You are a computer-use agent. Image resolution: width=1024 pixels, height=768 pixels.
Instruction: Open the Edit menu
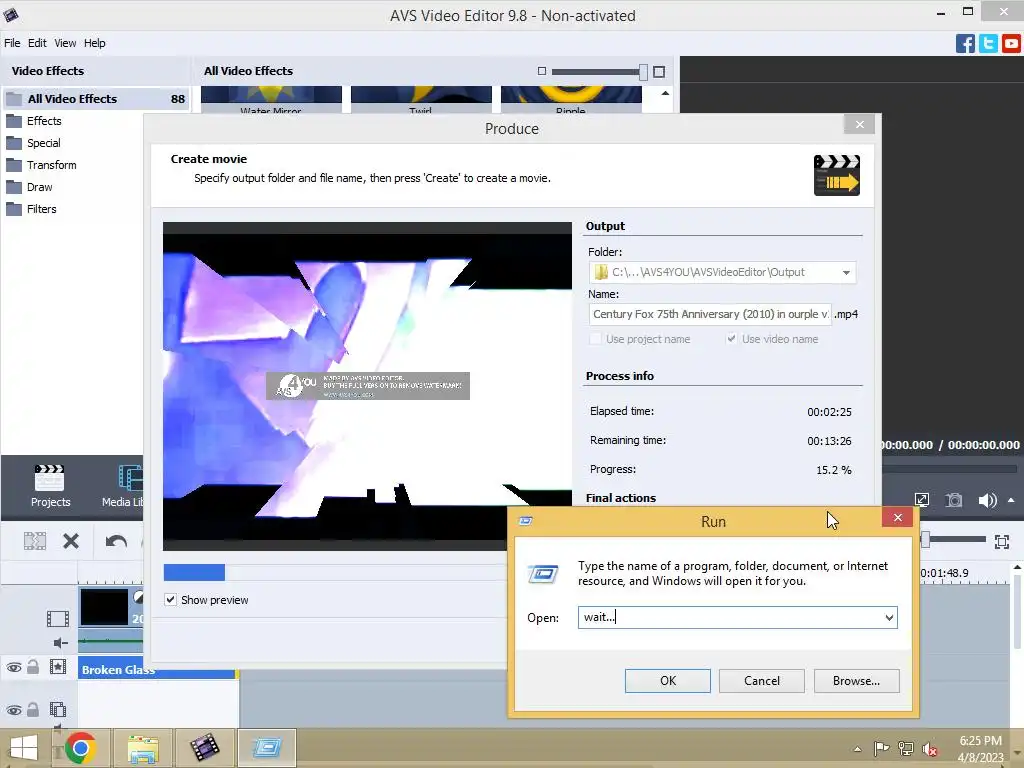[37, 43]
